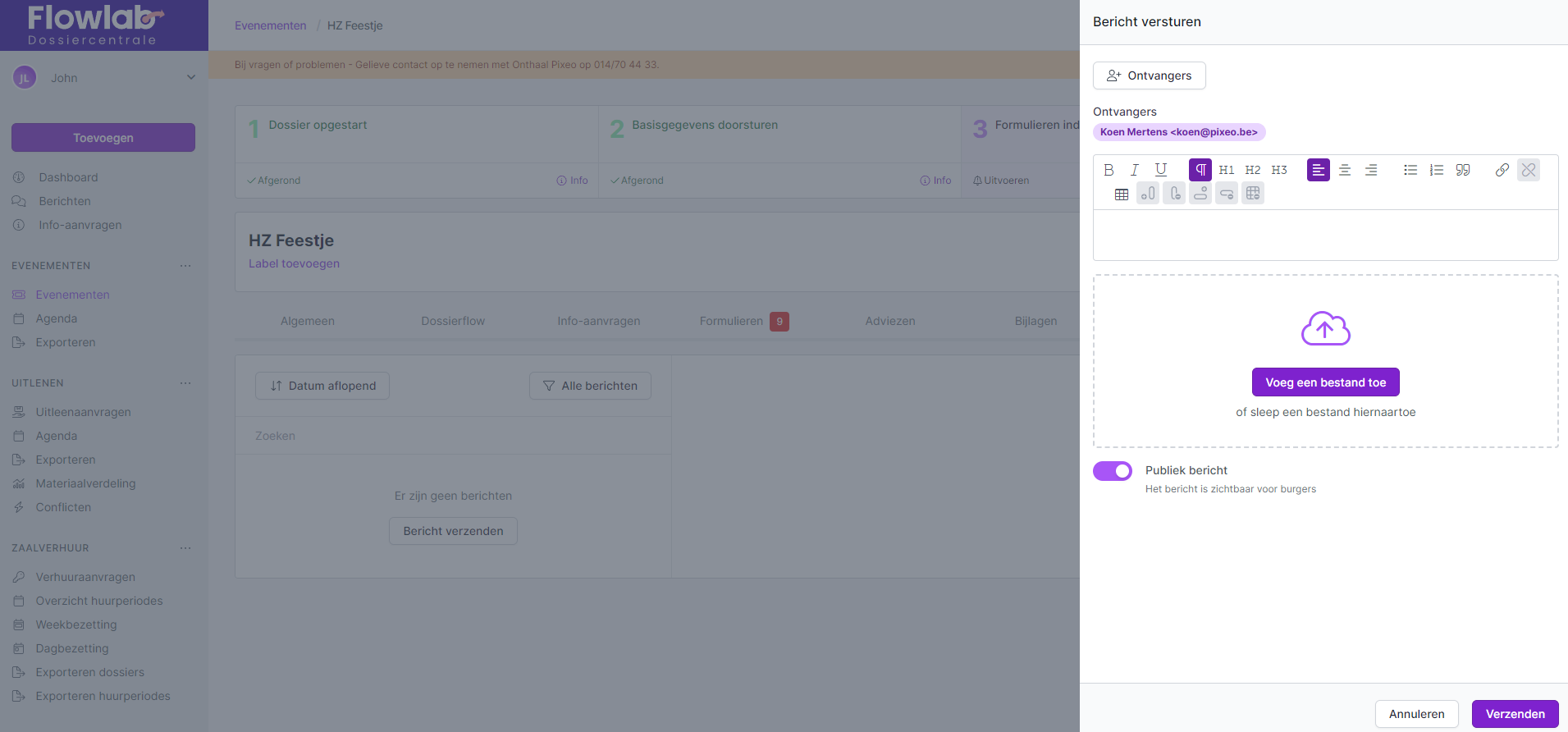Open the Alle berichten filter dropdown

pos(590,386)
